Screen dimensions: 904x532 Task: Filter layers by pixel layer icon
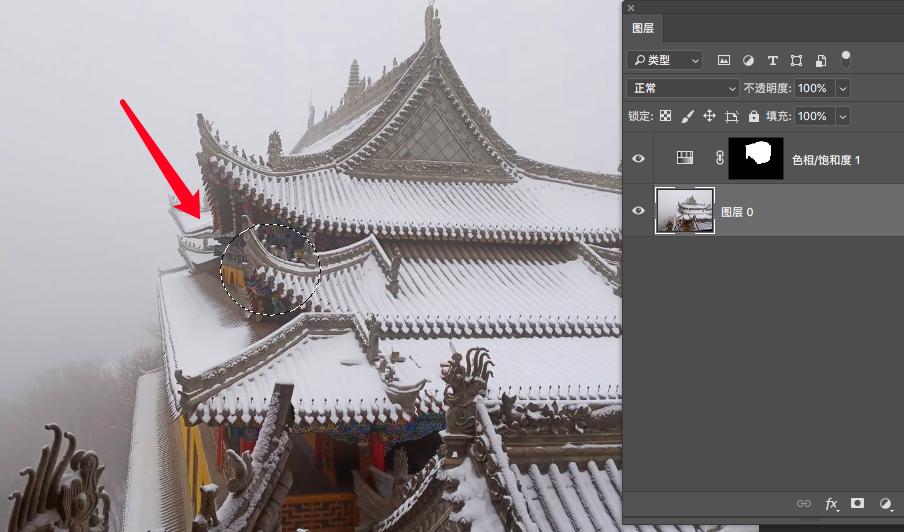click(x=724, y=60)
